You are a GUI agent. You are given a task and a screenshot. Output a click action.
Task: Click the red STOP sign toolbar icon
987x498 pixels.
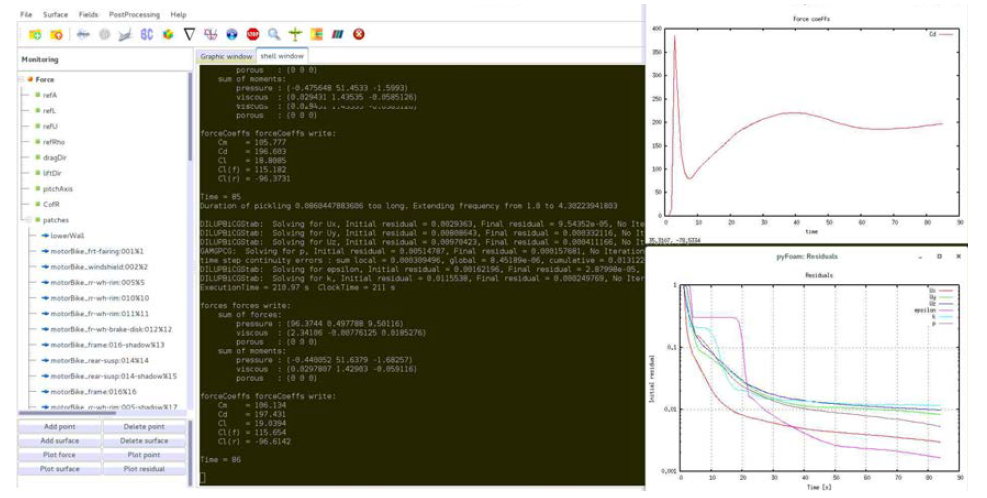[252, 34]
